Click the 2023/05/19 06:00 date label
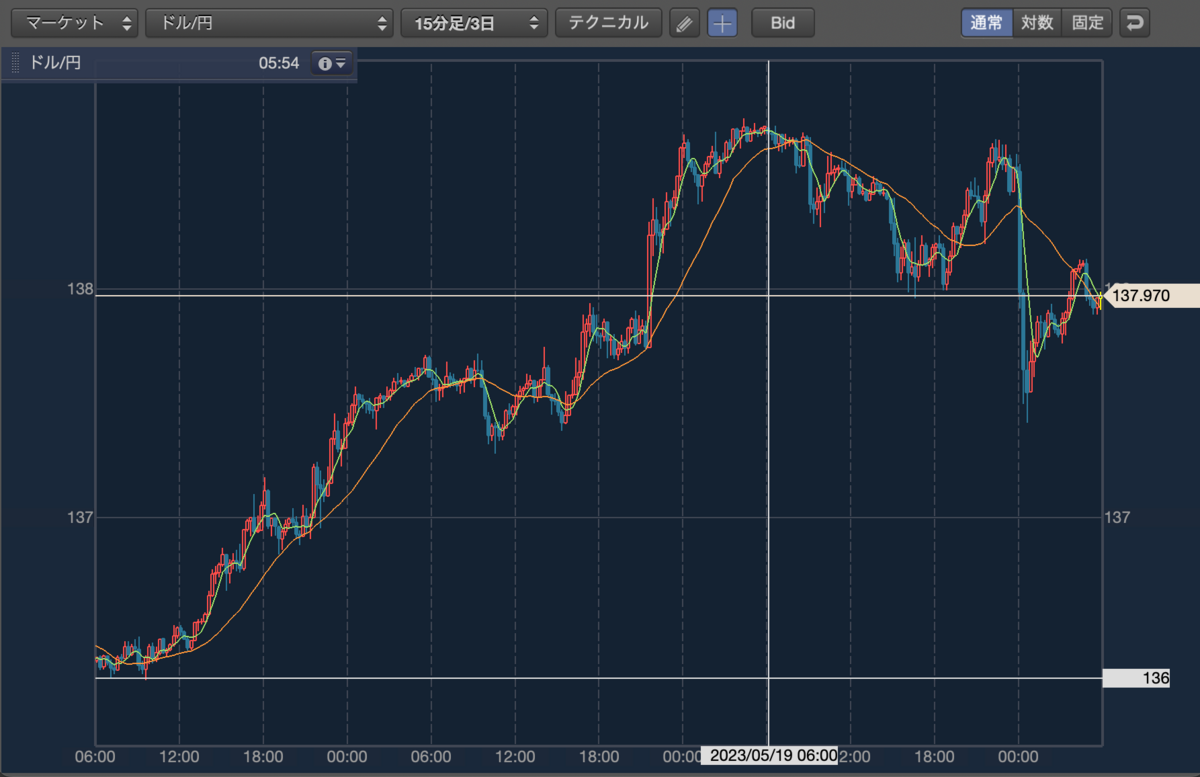The width and height of the screenshot is (1200, 777). 769,756
